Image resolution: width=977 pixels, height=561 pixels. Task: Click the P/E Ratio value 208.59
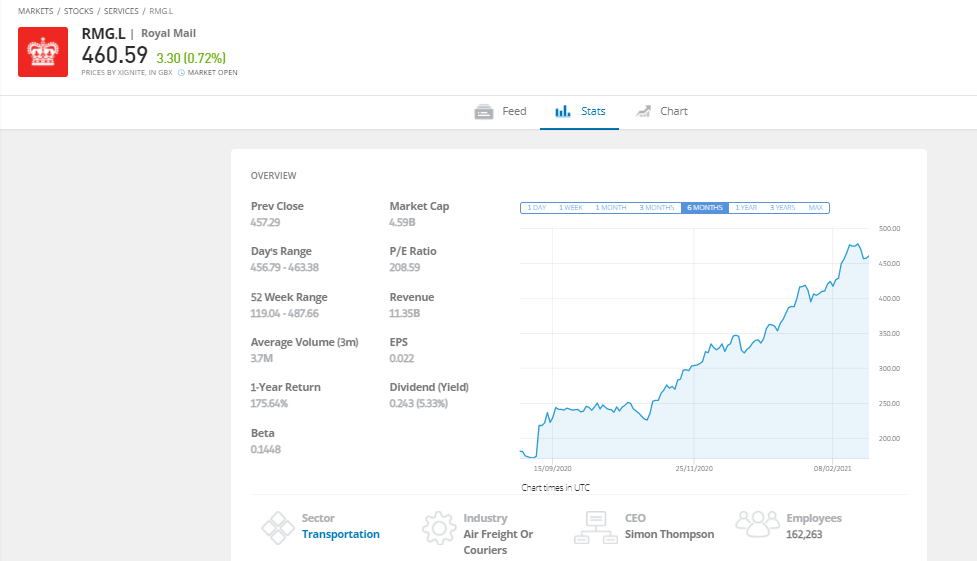(405, 267)
